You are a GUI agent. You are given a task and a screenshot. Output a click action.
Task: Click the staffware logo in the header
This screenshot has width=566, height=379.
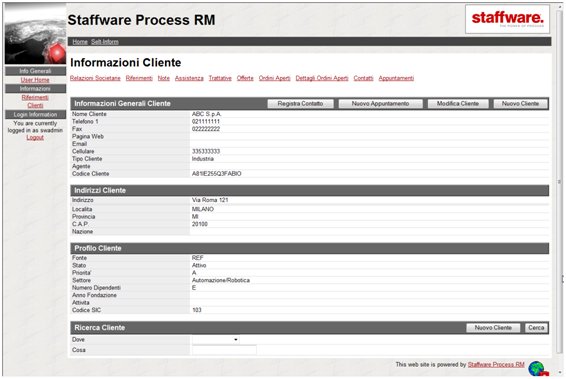[x=507, y=19]
